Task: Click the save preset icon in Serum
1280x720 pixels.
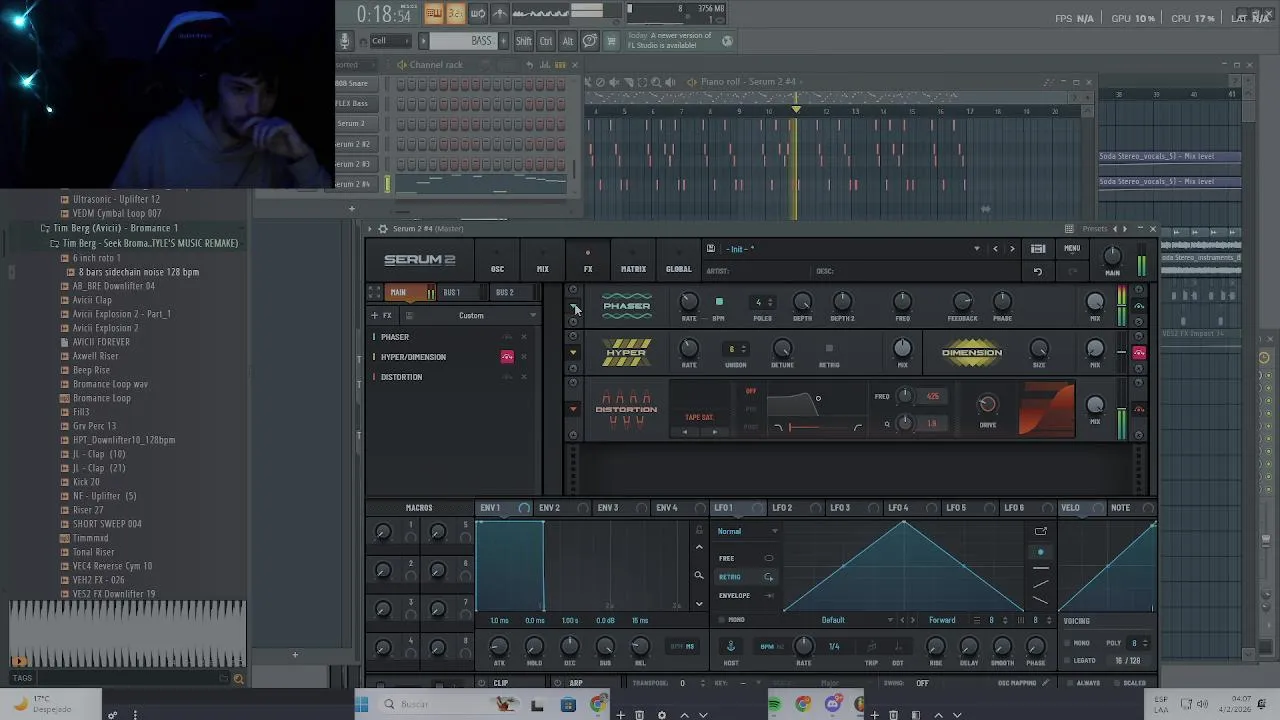Action: (x=710, y=249)
